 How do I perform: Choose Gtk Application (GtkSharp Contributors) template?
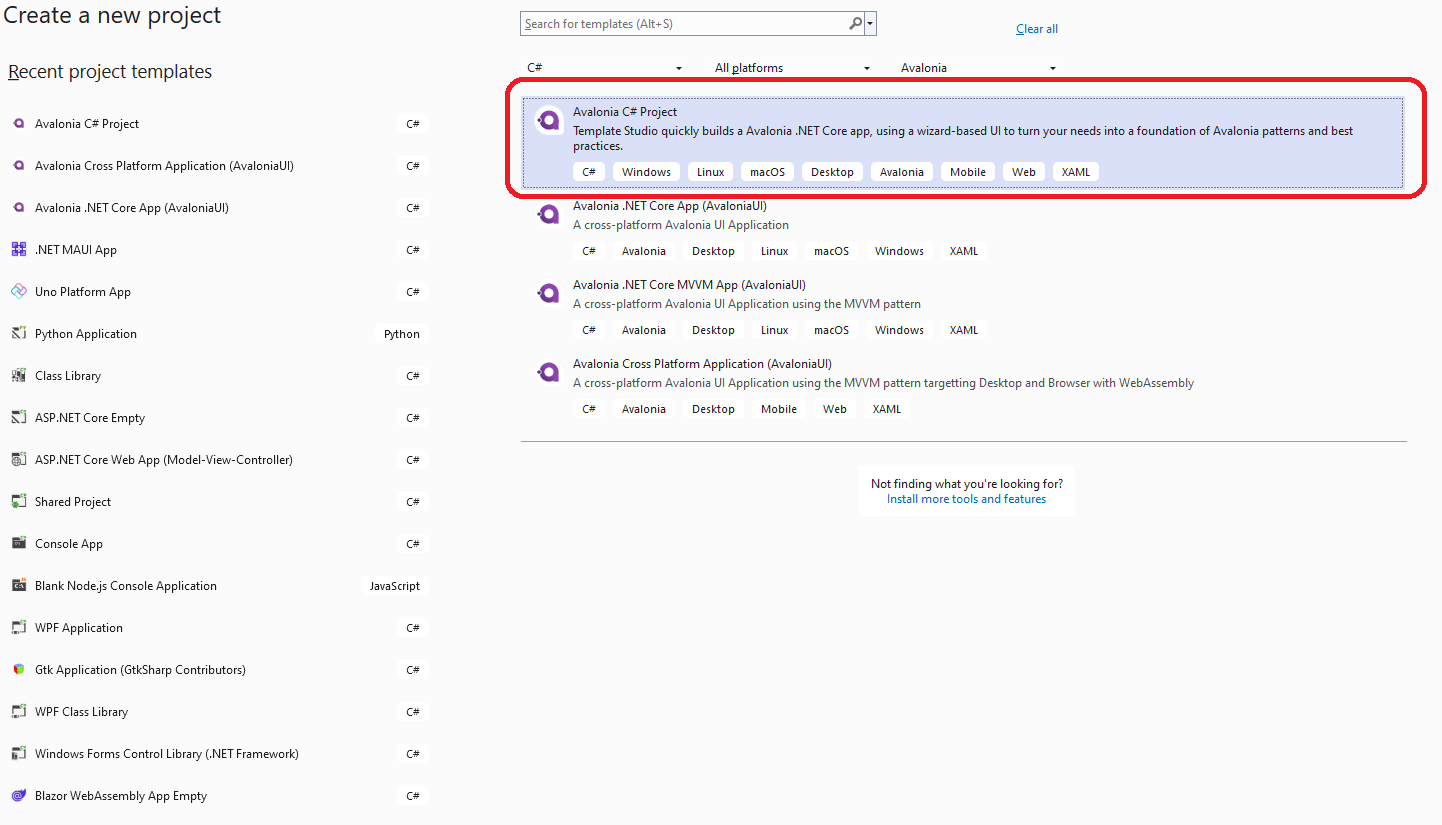217,670
